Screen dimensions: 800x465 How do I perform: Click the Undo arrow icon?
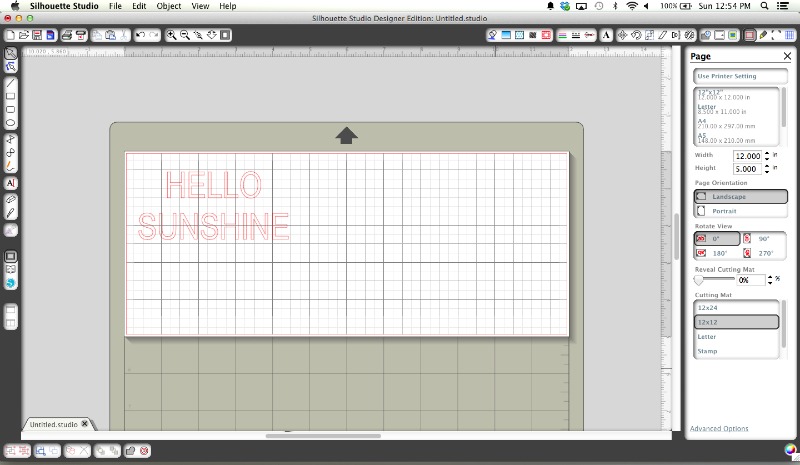pyautogui.click(x=140, y=35)
